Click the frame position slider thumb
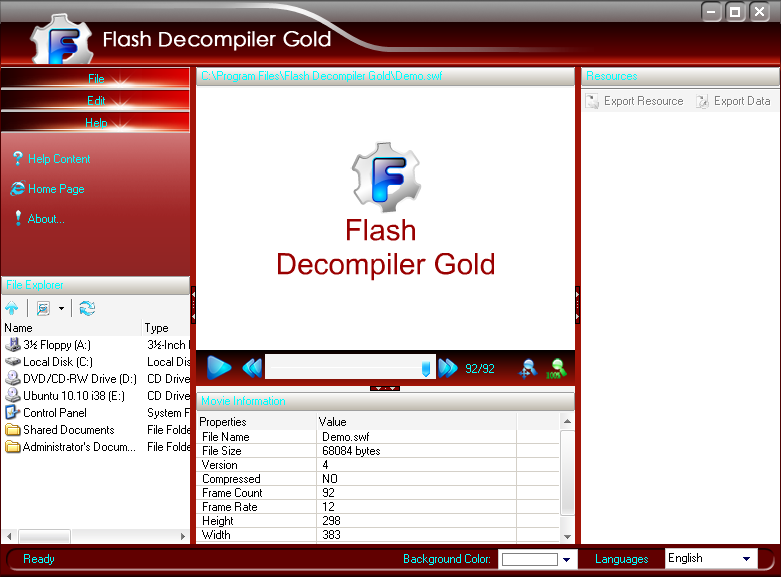 tap(426, 369)
